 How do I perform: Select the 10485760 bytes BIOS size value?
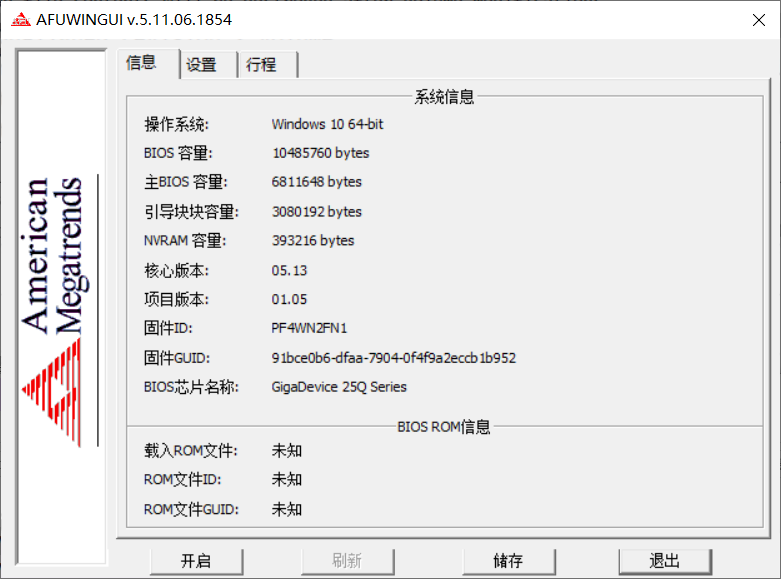[321, 153]
